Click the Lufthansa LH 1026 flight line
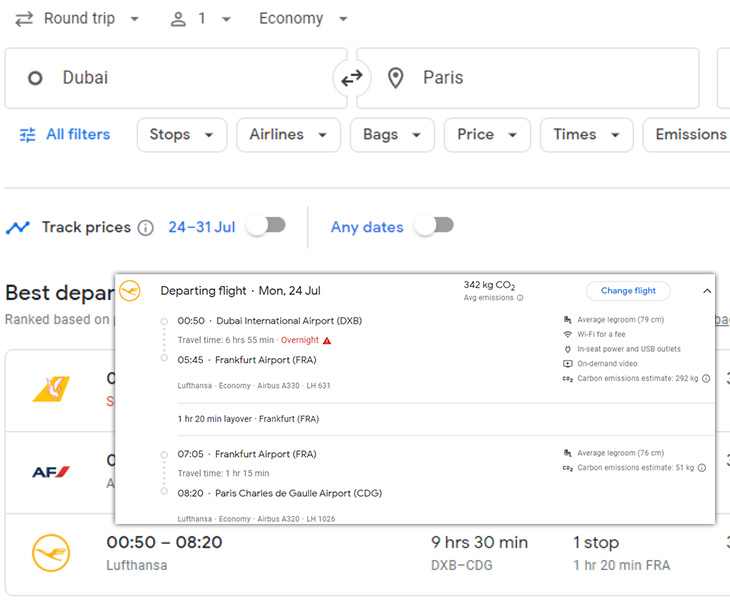This screenshot has height=602, width=730. [x=256, y=519]
